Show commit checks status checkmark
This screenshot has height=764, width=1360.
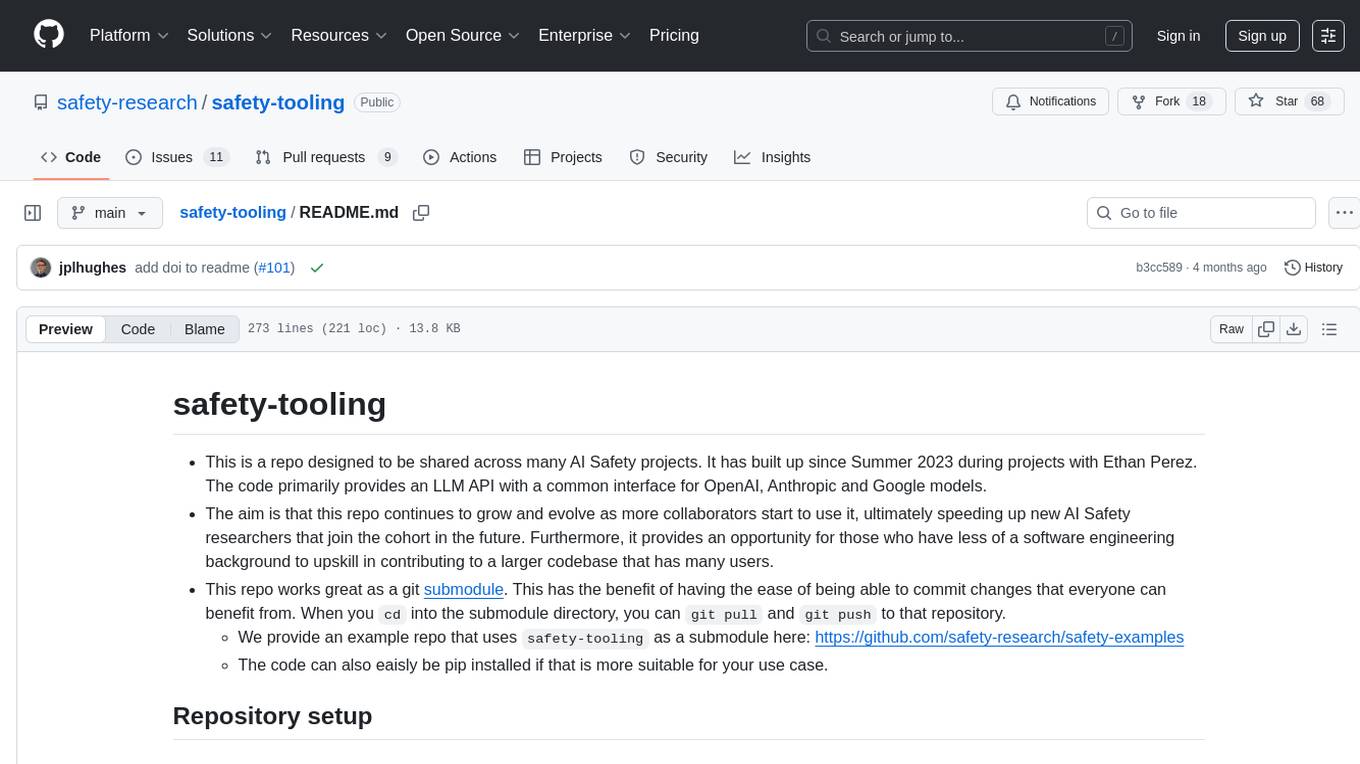pos(317,268)
